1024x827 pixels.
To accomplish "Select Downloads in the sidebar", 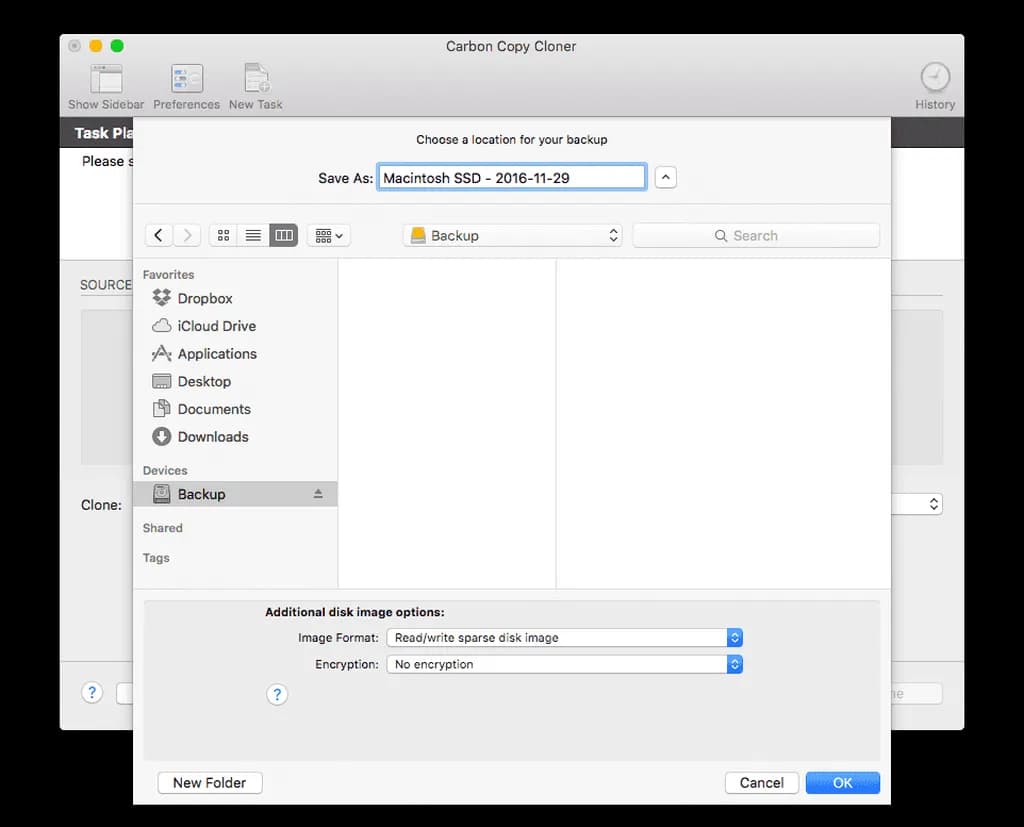I will [212, 436].
